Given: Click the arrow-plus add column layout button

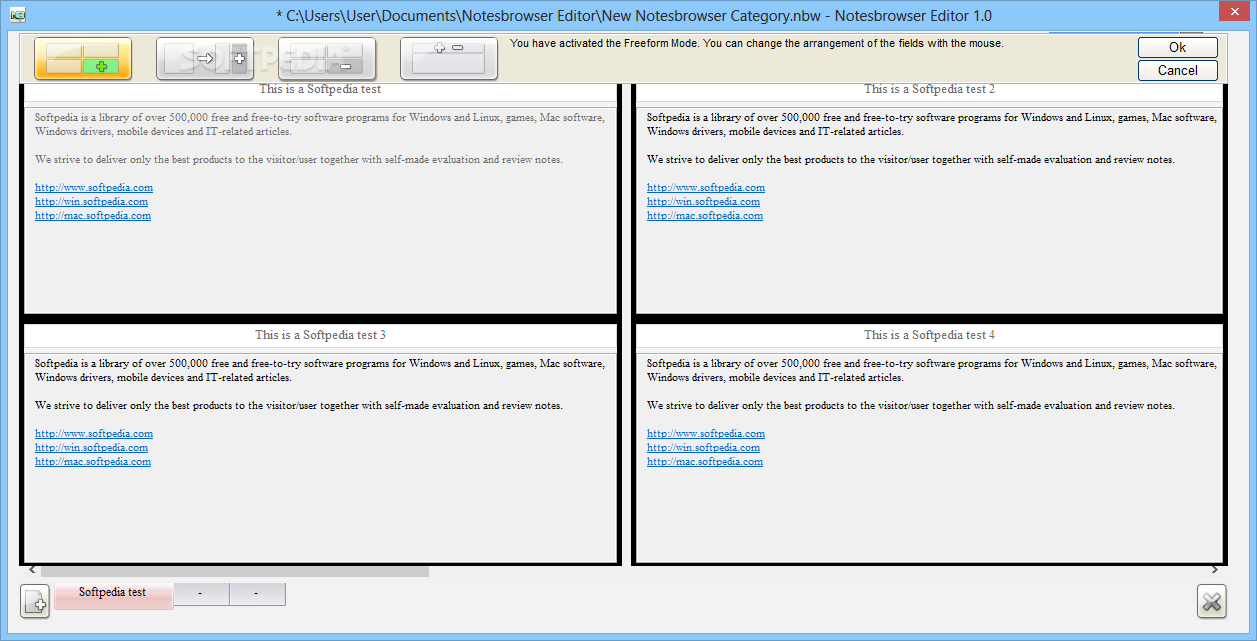Looking at the screenshot, I should (x=205, y=59).
